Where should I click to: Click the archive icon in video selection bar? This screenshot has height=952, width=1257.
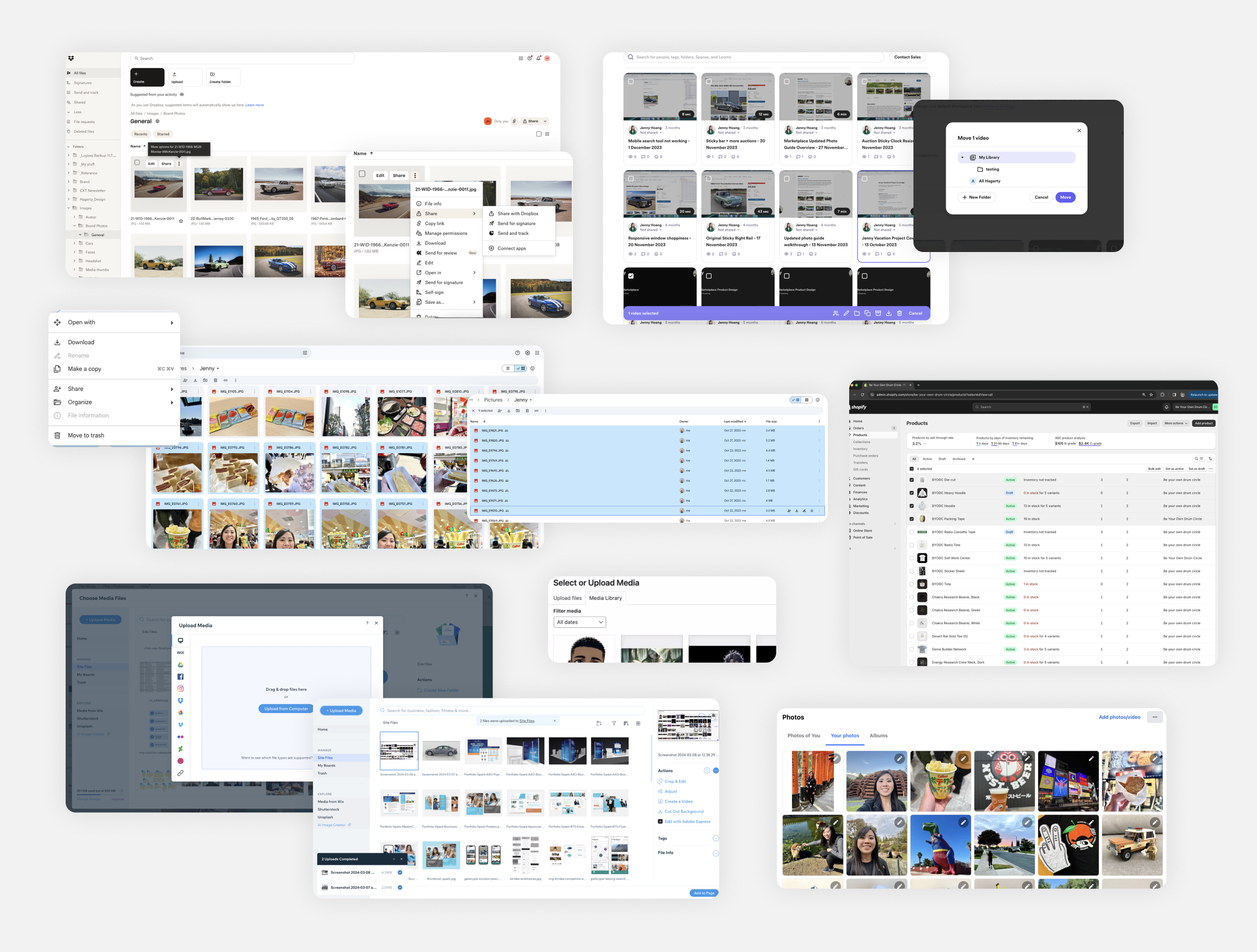(x=878, y=313)
